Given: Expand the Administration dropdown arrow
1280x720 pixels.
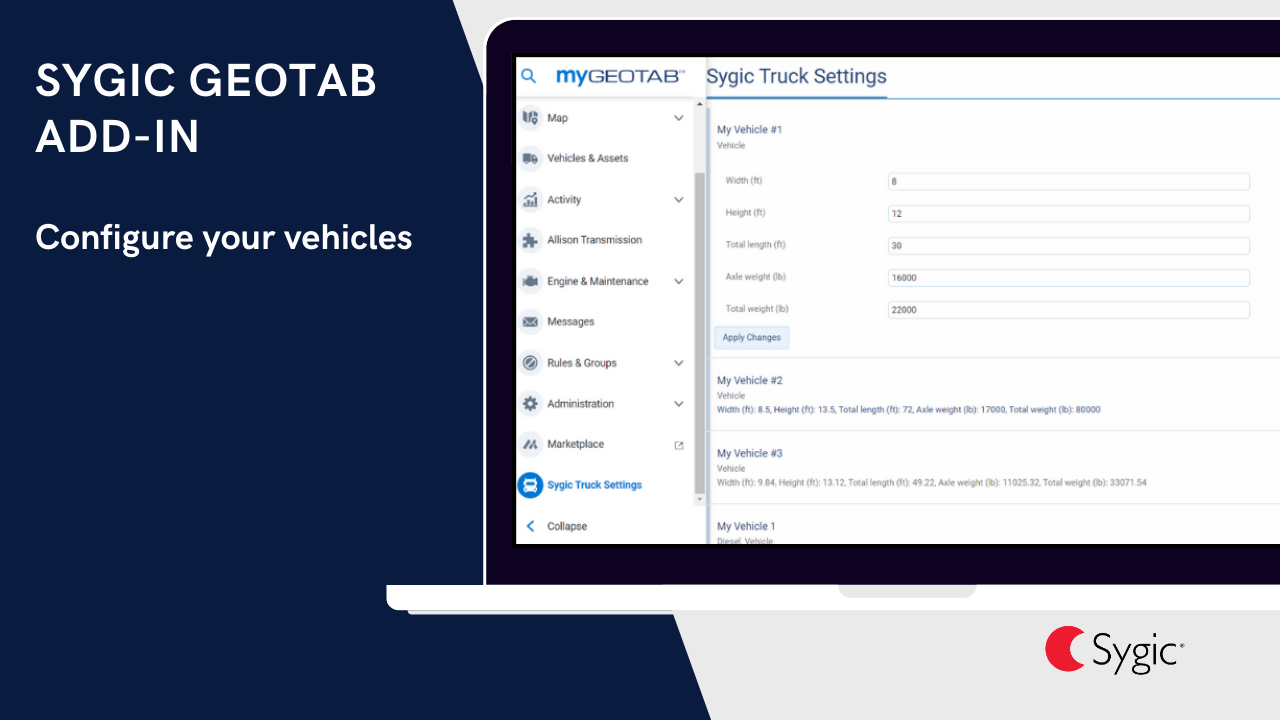Looking at the screenshot, I should pos(678,403).
